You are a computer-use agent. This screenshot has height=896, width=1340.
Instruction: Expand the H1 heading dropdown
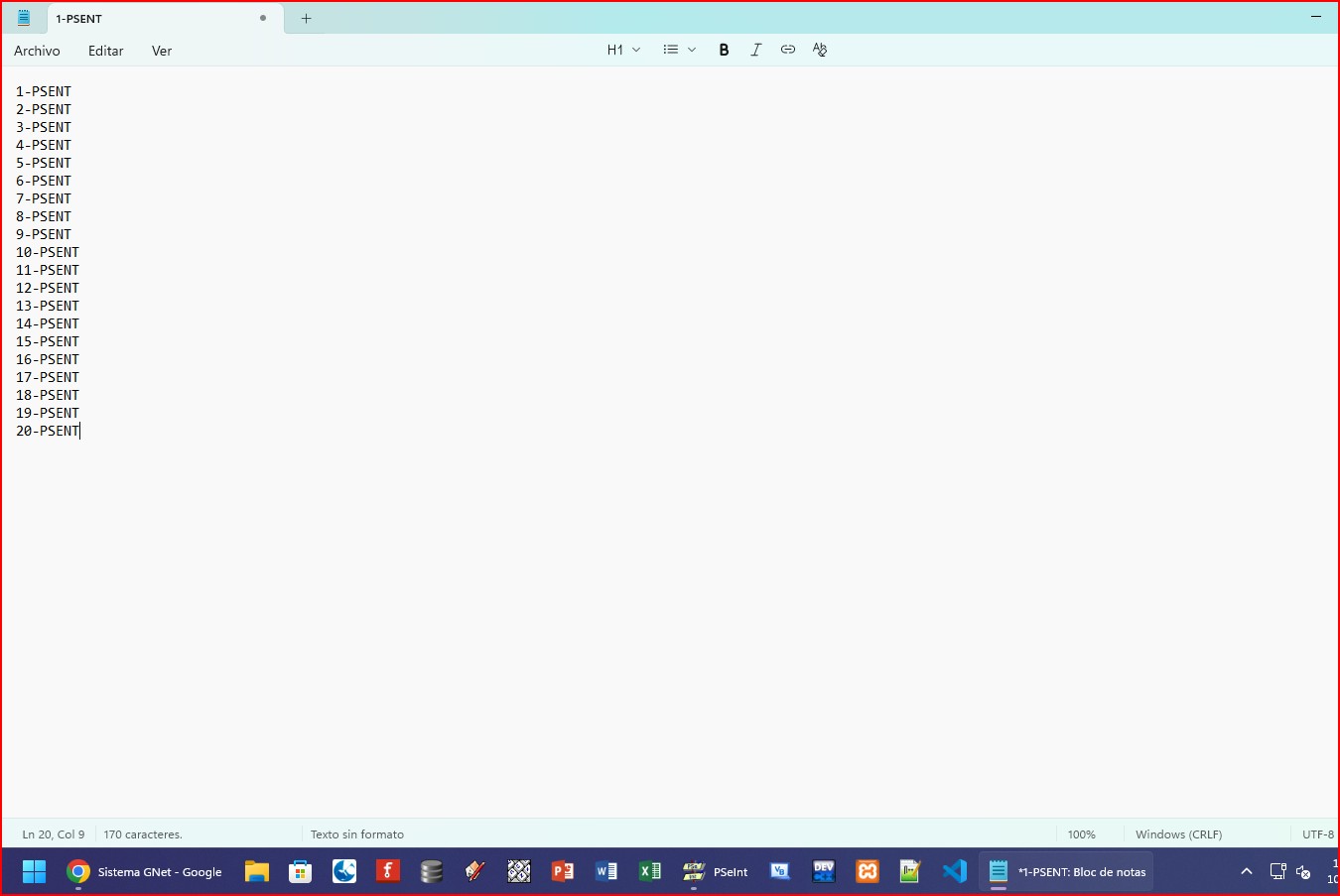(623, 50)
